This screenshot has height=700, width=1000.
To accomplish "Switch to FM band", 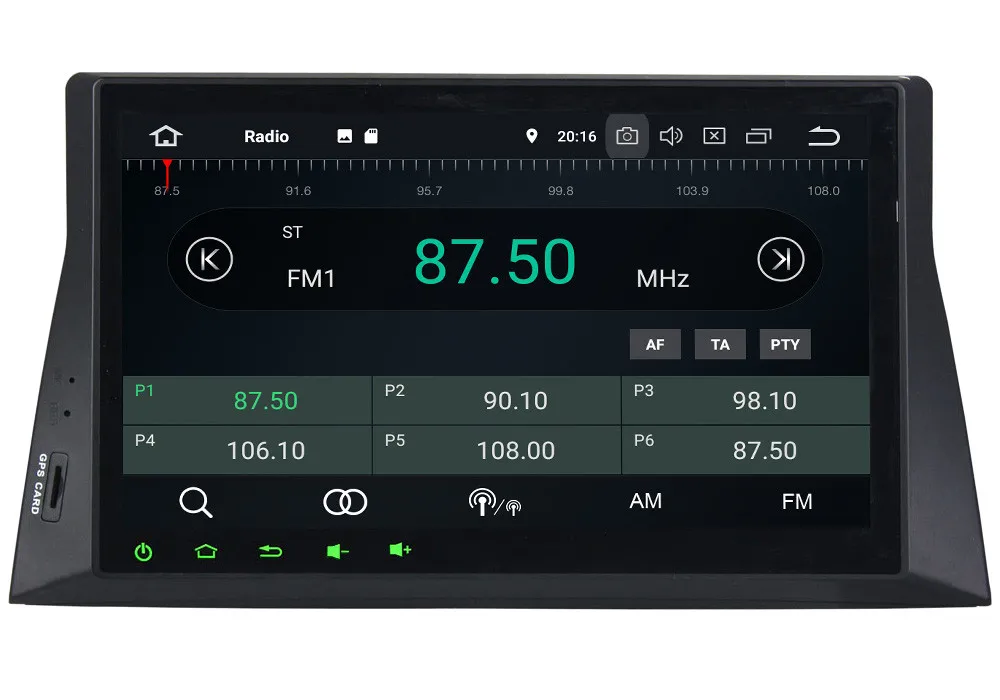I will tap(797, 501).
